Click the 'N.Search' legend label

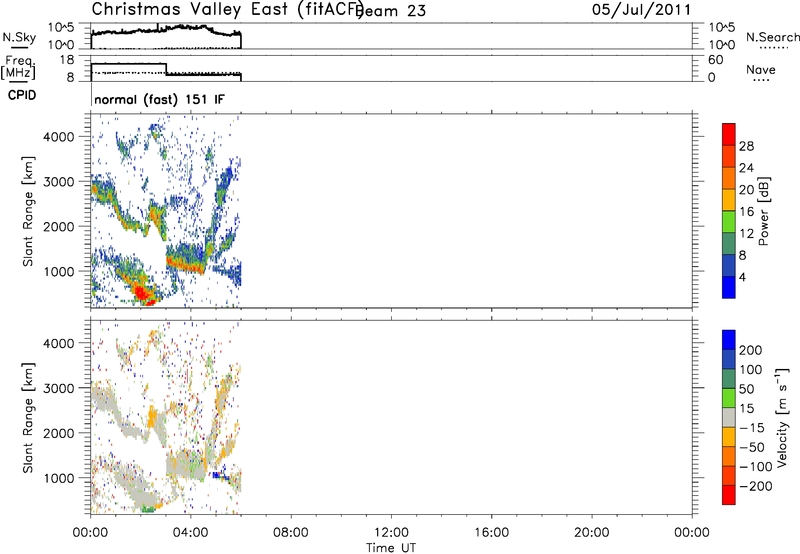coord(772,37)
